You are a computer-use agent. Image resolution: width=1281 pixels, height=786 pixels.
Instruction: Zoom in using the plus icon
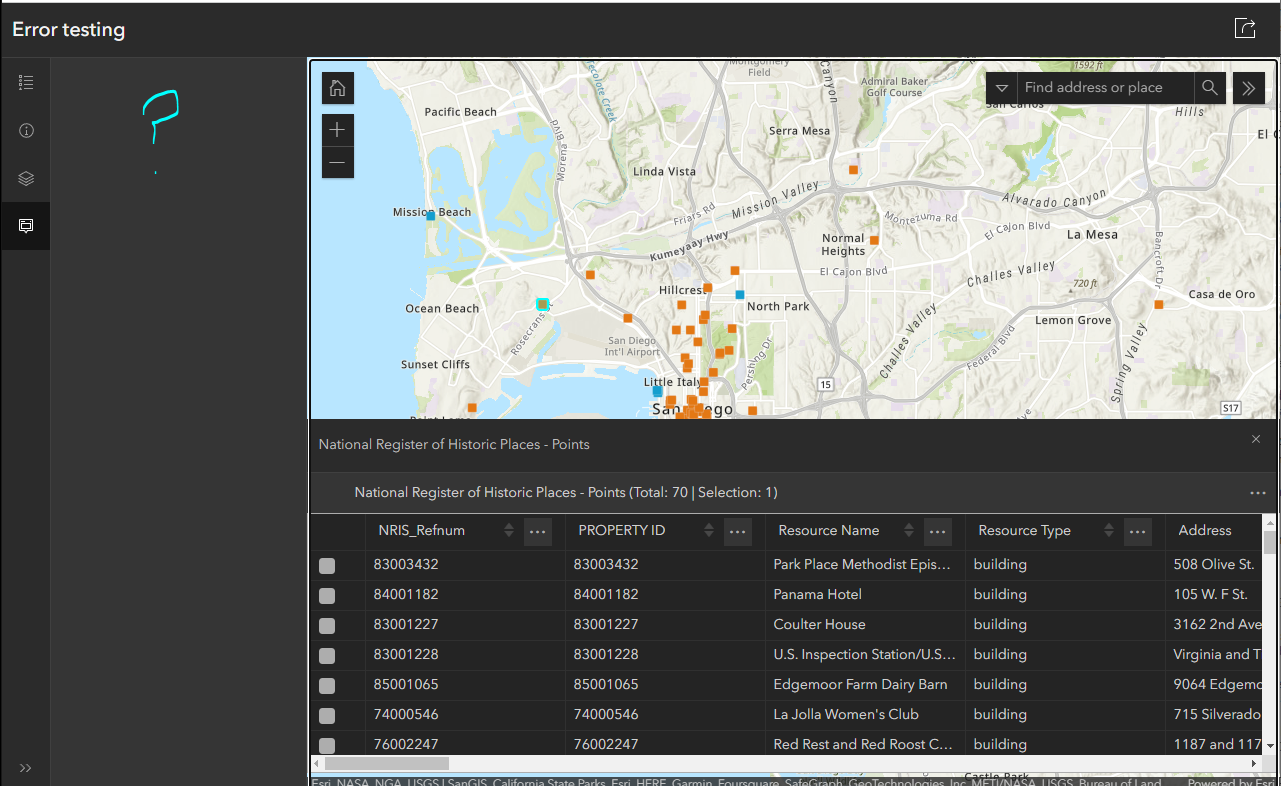(x=337, y=130)
